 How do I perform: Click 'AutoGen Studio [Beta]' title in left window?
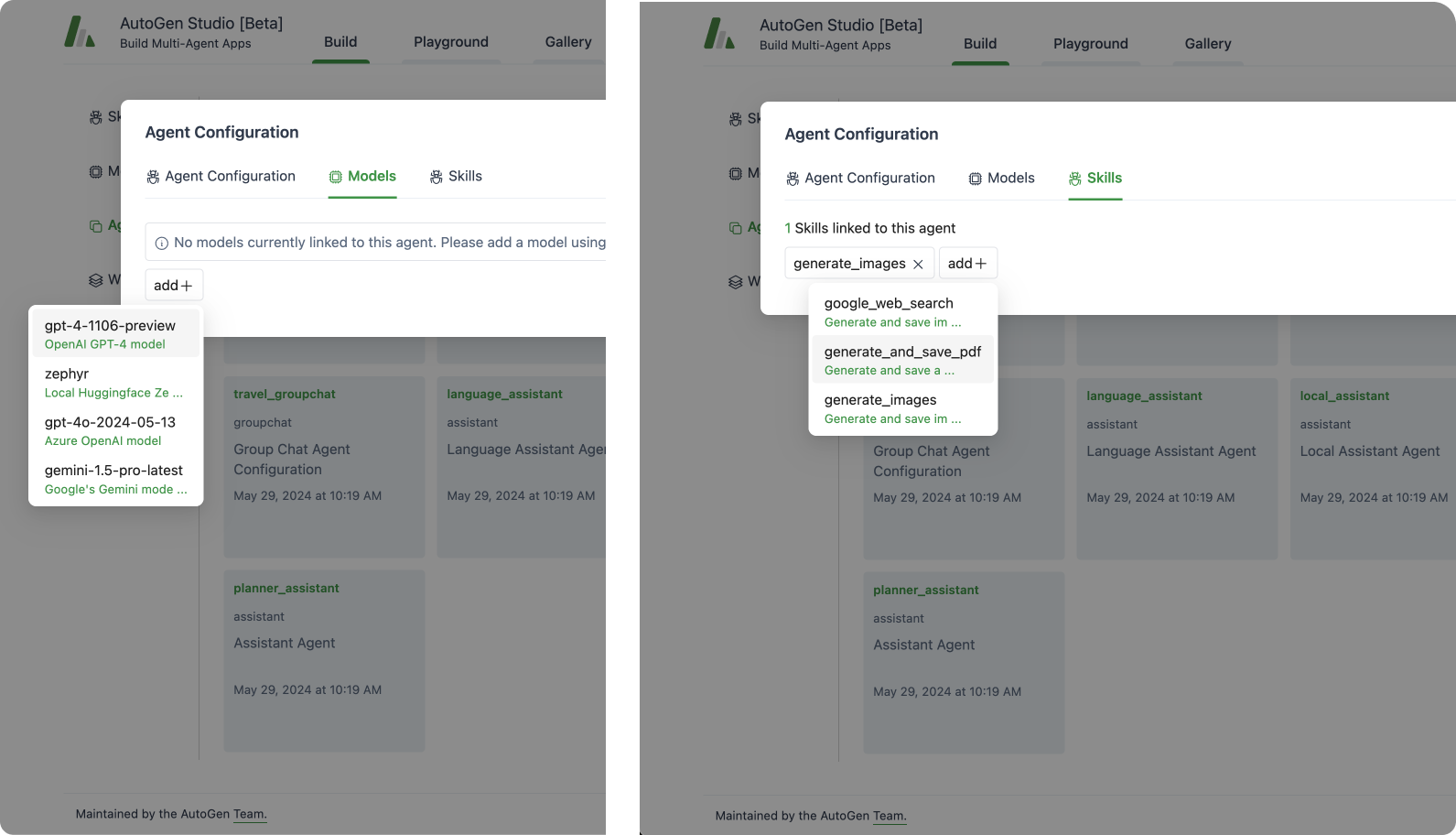click(201, 24)
